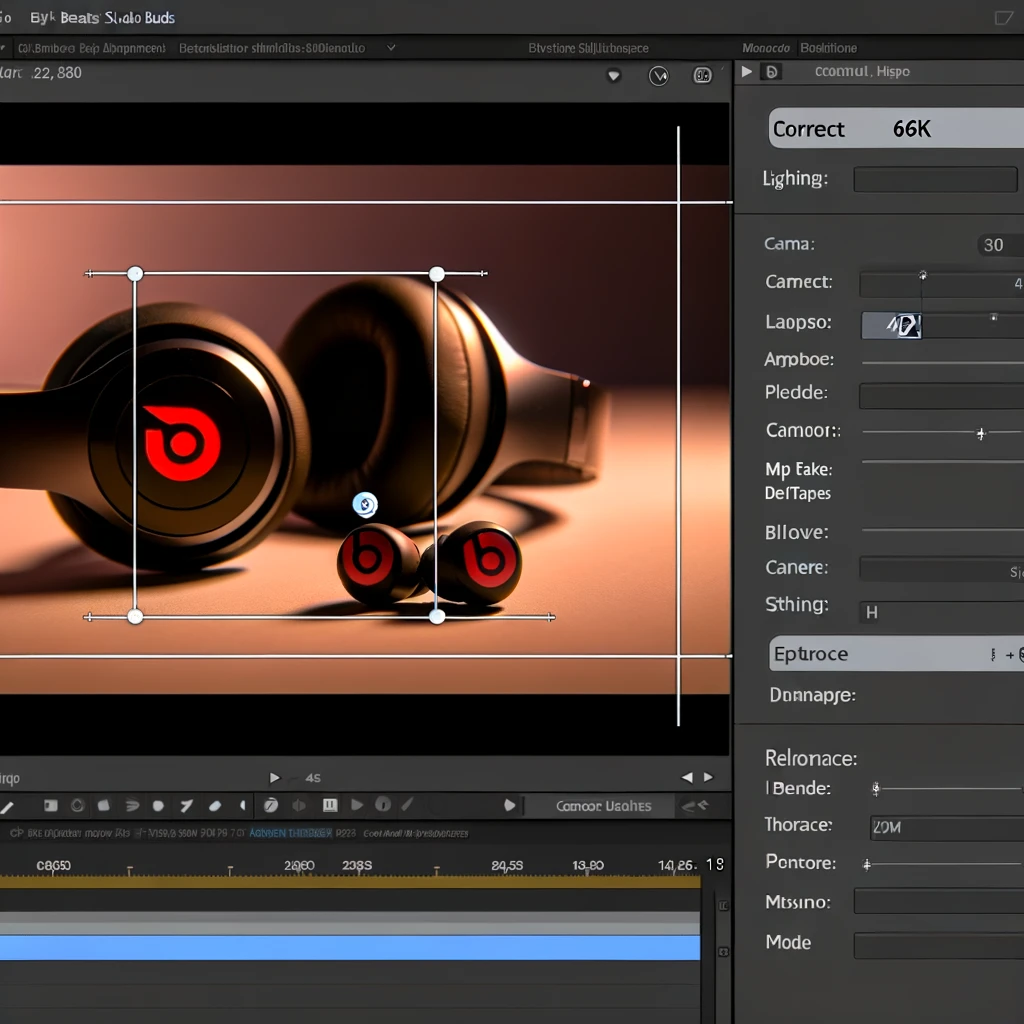
Task: Select the blue clip in the timeline
Action: [350, 948]
